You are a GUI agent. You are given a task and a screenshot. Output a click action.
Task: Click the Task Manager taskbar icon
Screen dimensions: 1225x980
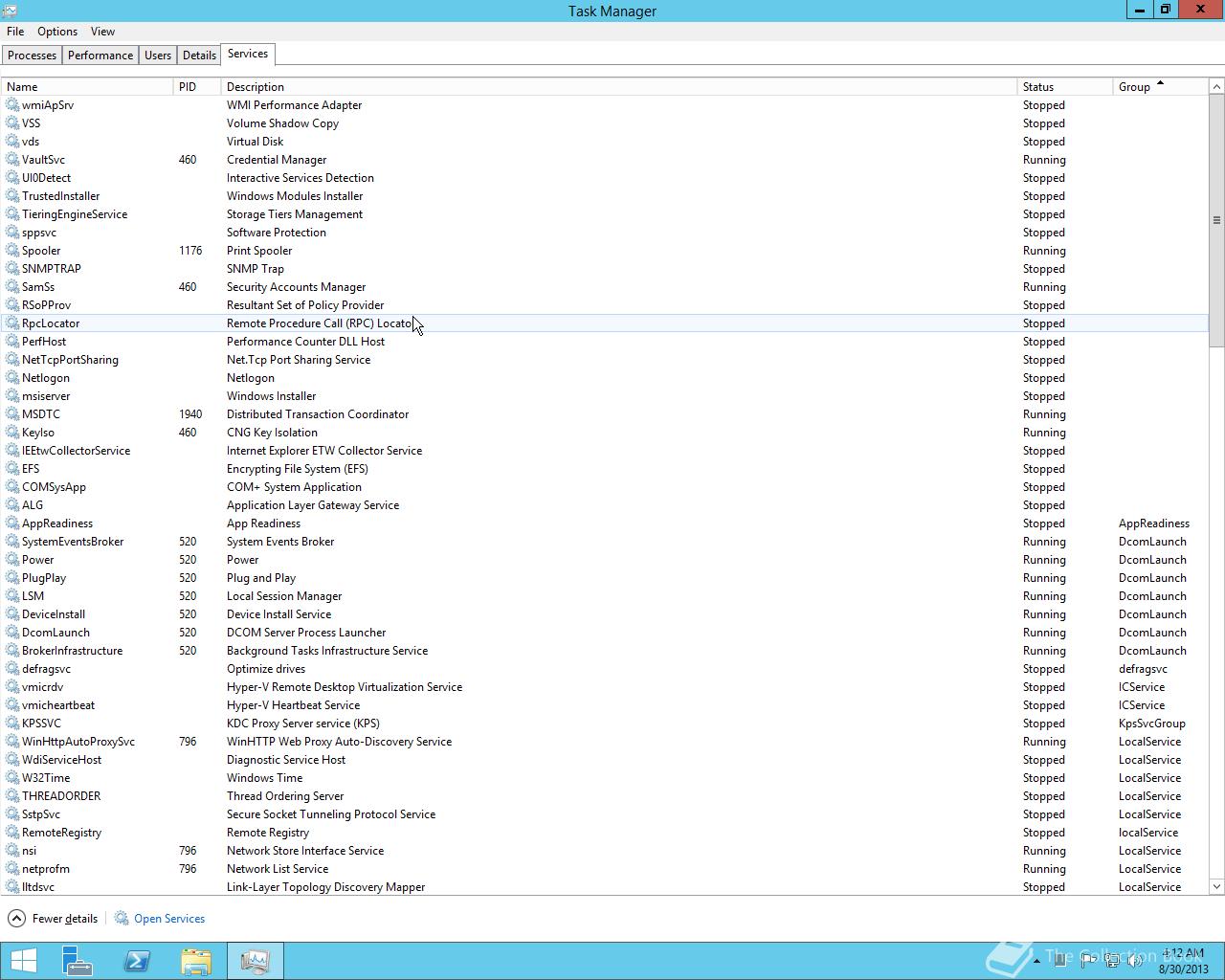pos(256,961)
